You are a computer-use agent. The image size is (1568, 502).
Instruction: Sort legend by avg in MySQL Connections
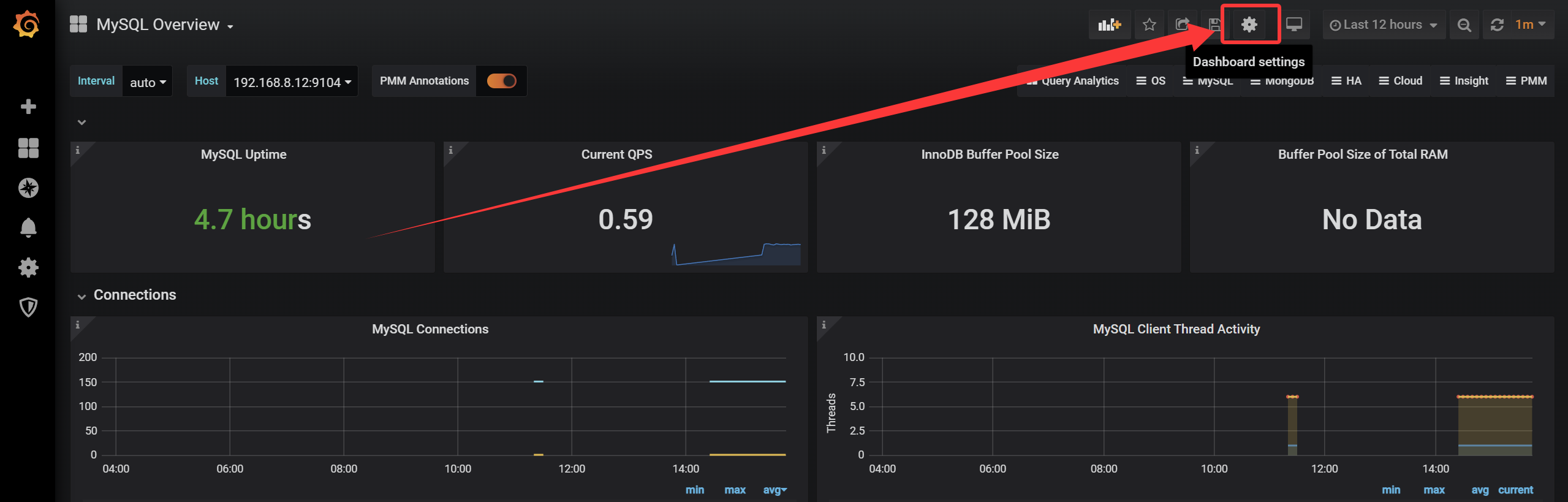775,490
